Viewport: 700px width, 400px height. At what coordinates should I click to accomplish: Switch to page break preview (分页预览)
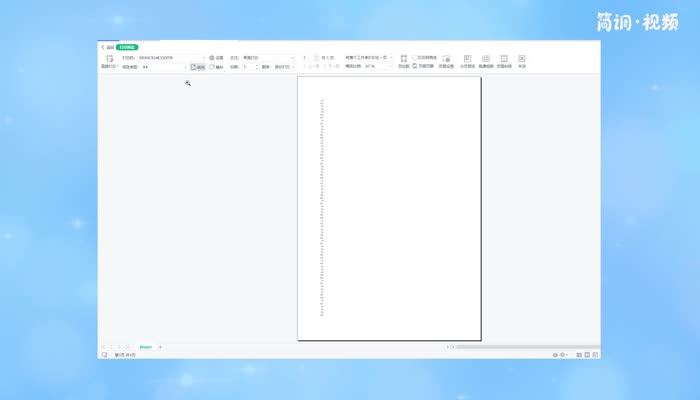467,60
